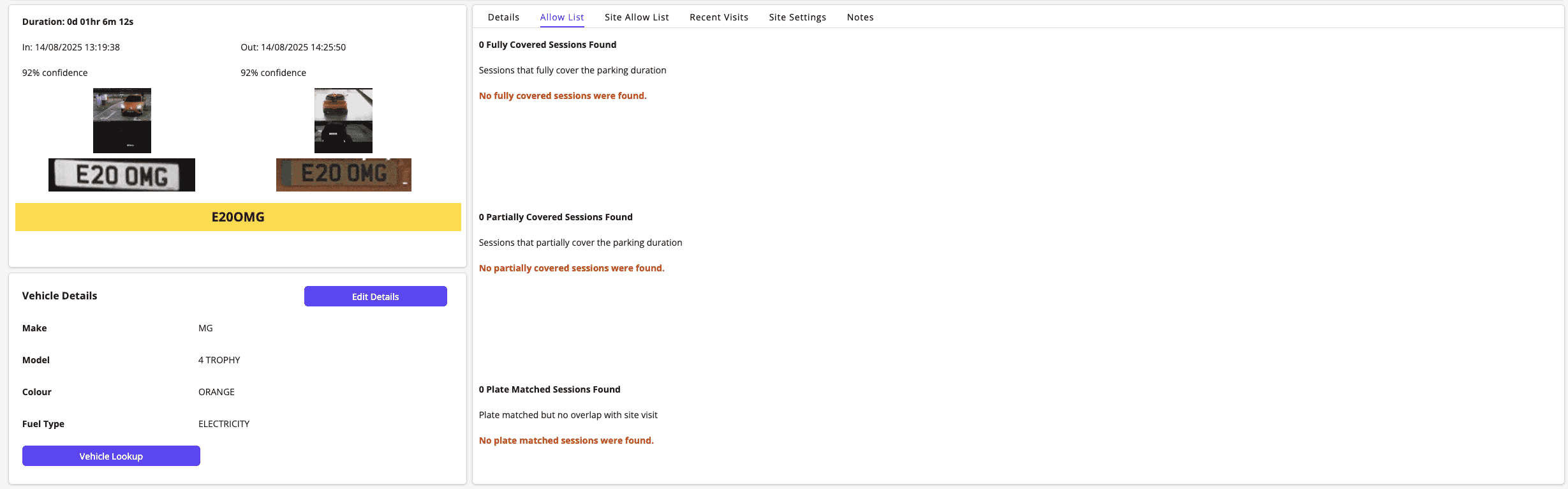
Task: View the Notes tab
Action: tap(860, 17)
